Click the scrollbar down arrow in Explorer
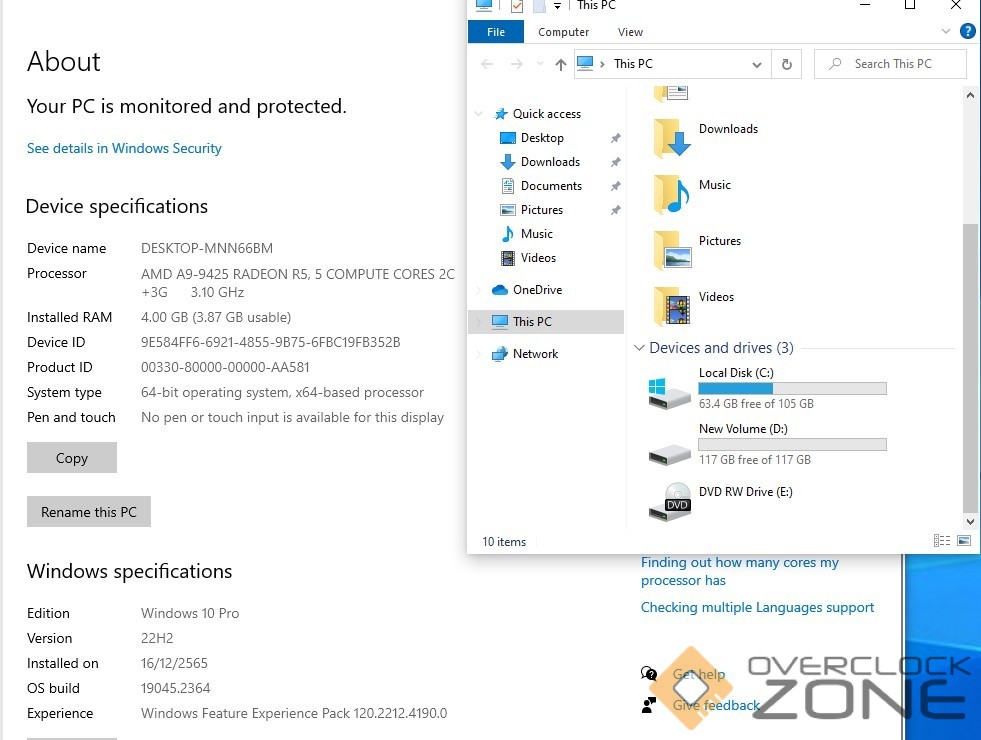The height and width of the screenshot is (740, 981). tap(970, 522)
